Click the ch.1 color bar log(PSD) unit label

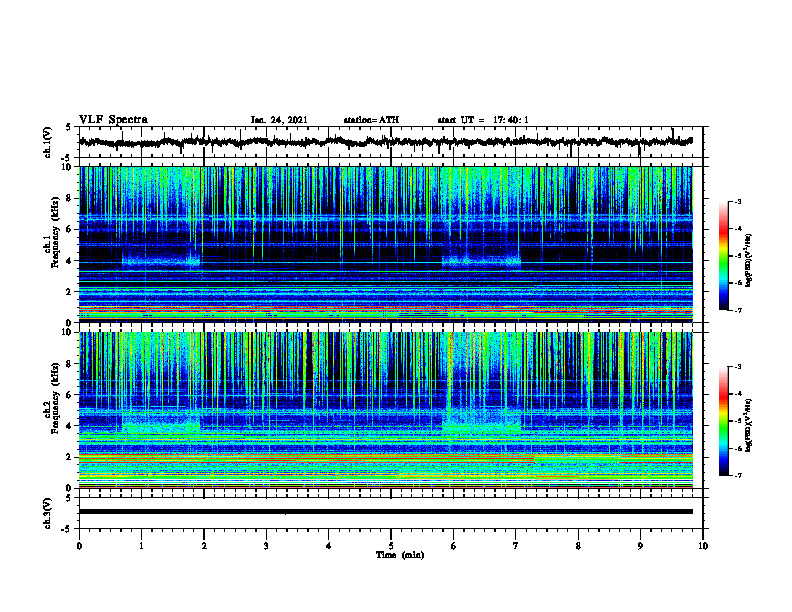(x=749, y=260)
